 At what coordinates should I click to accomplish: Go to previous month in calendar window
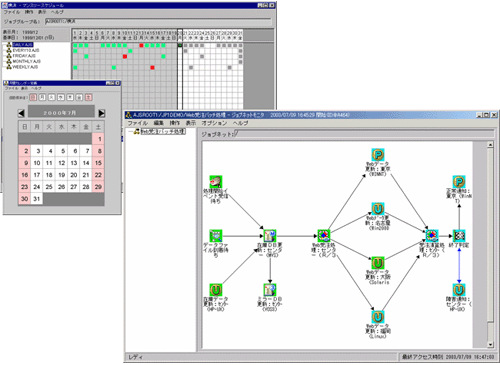click(21, 113)
